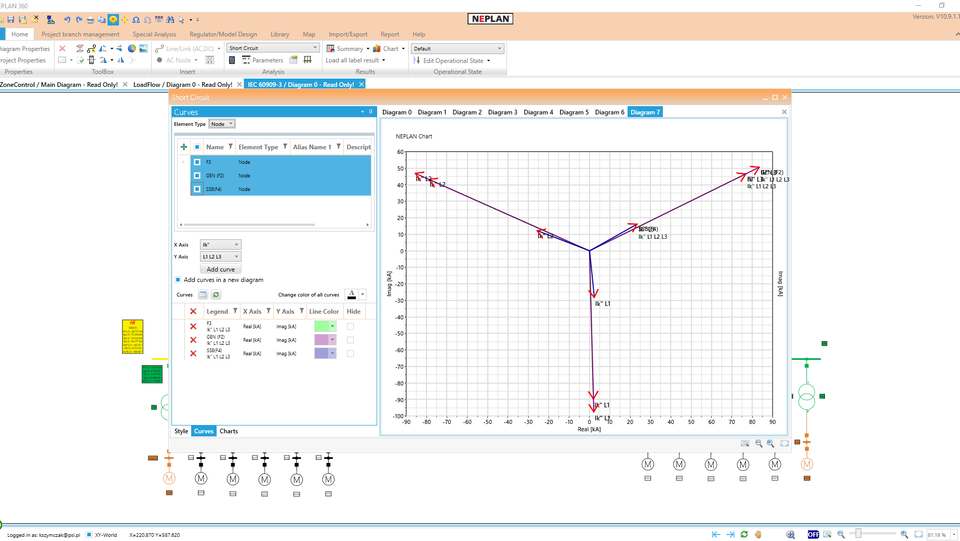
Task: Click the jump-to-first arrow in status bar
Action: 716,534
